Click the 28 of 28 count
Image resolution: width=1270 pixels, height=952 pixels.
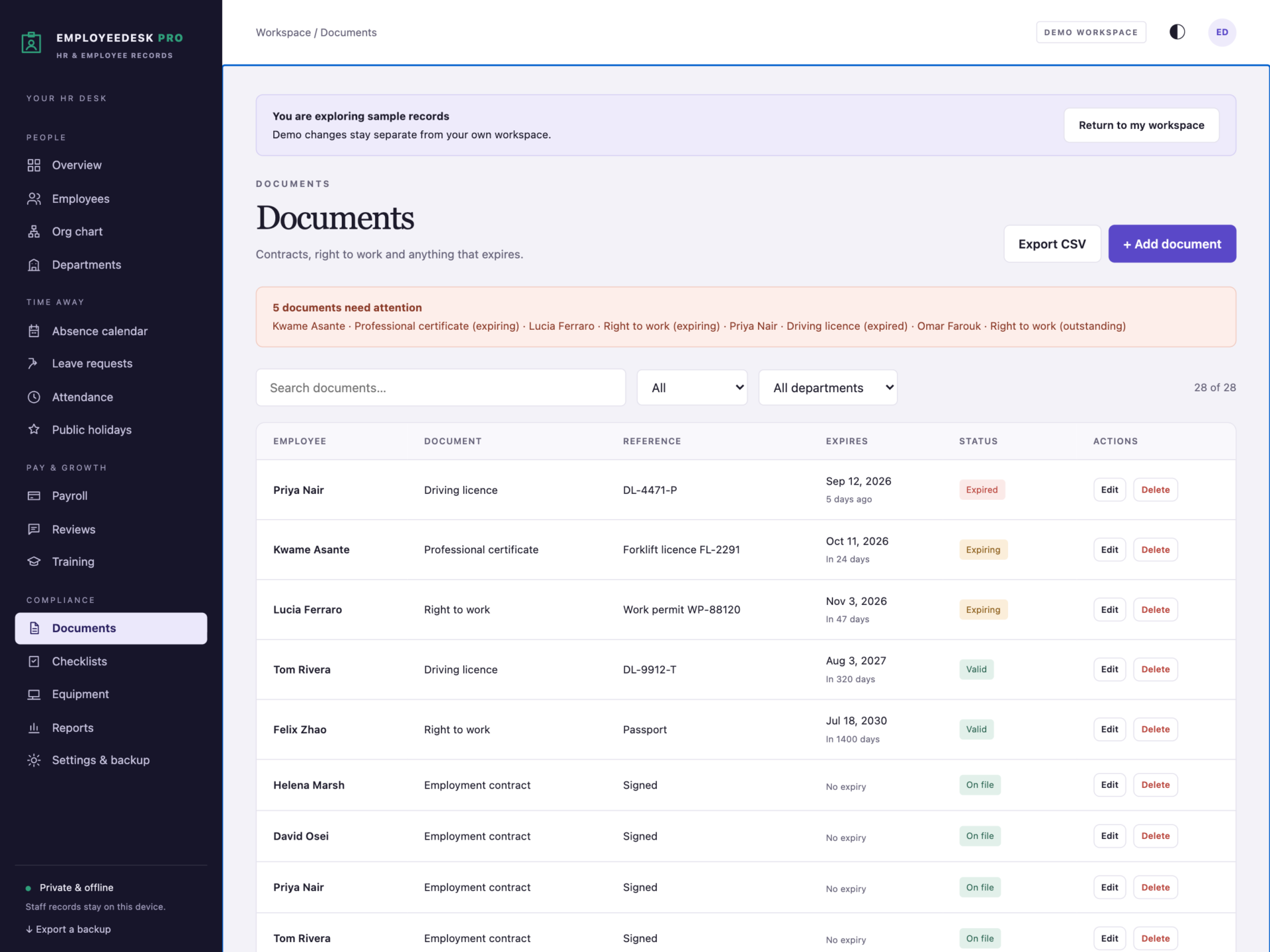click(x=1214, y=388)
